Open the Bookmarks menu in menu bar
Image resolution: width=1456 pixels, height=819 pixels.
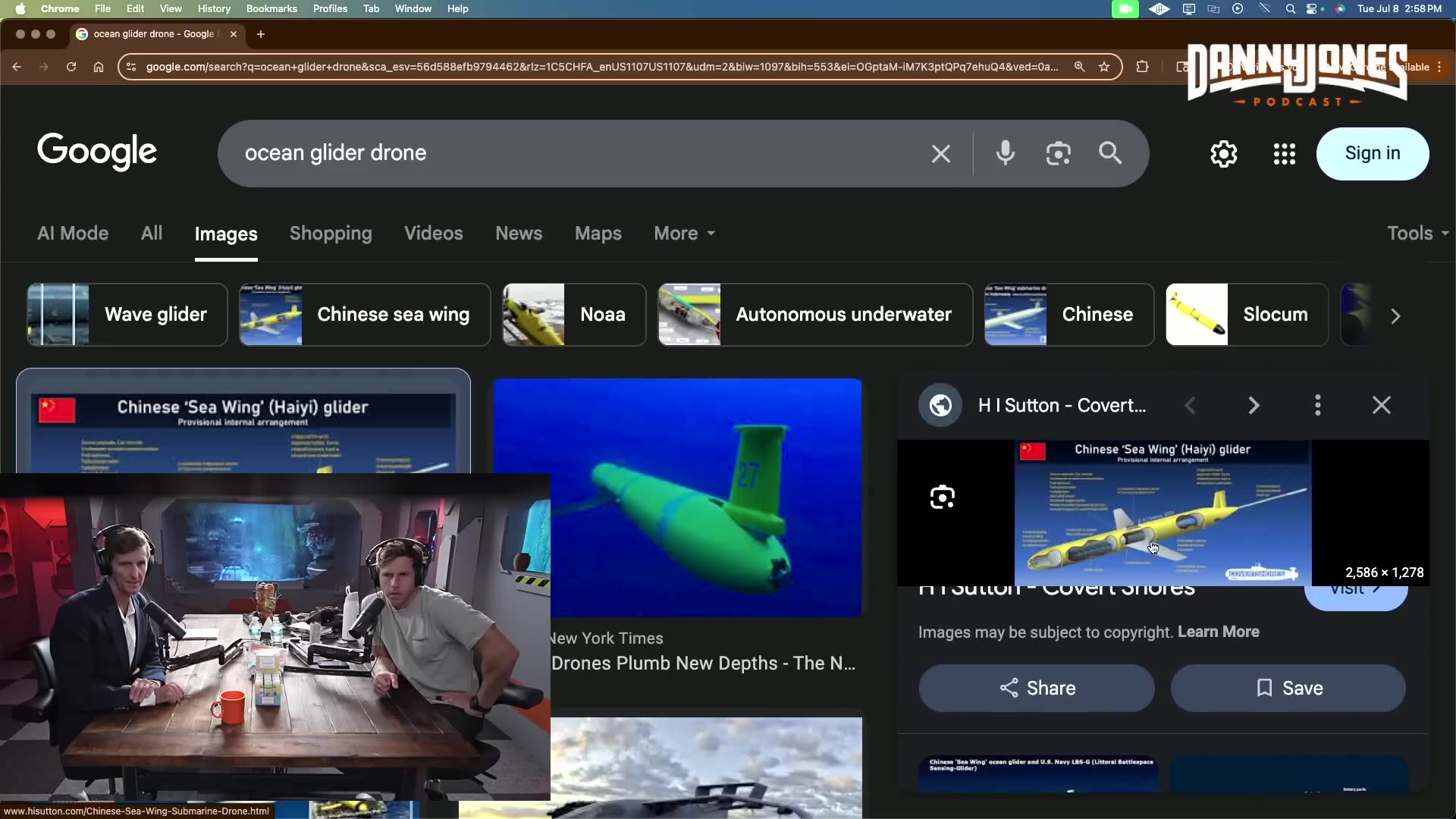coord(271,8)
